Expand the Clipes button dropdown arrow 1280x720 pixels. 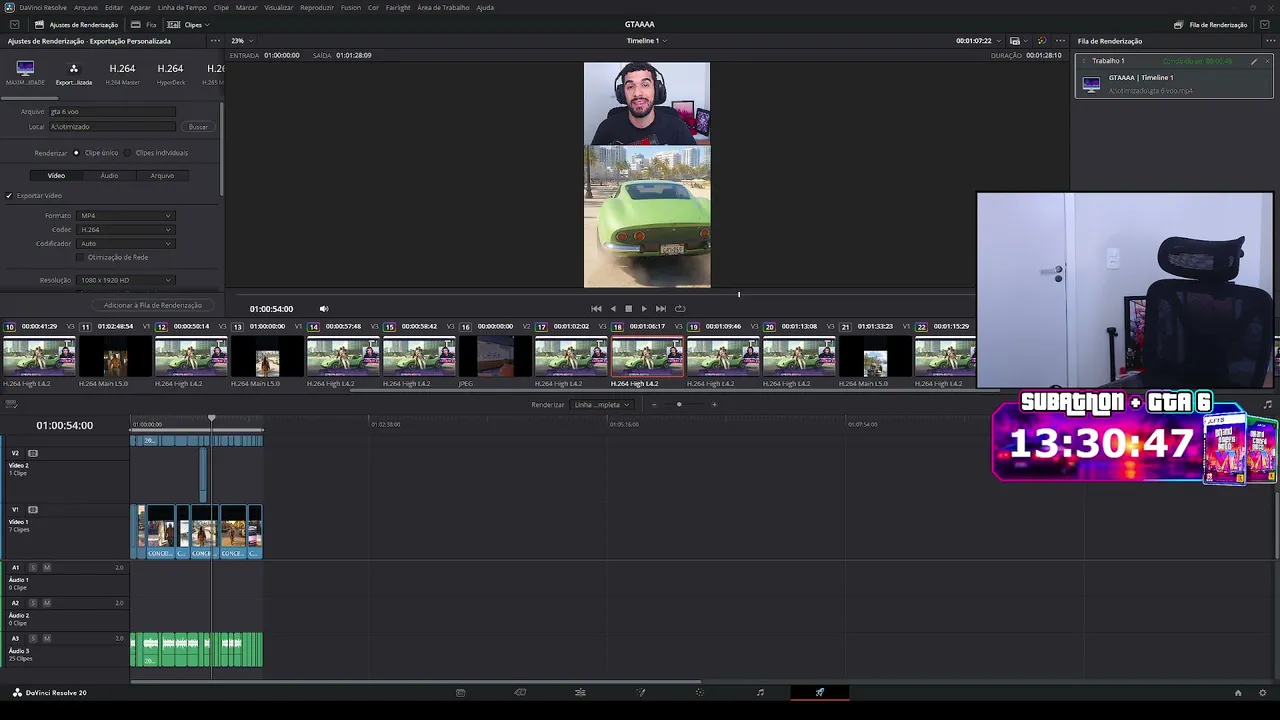point(207,24)
